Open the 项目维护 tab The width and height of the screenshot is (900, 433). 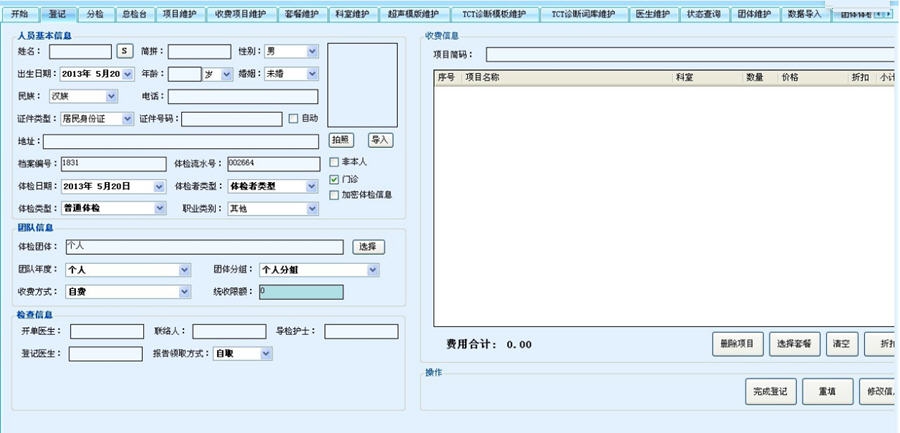[x=179, y=14]
